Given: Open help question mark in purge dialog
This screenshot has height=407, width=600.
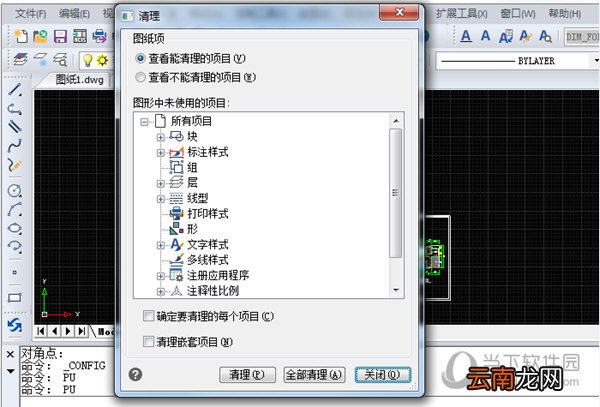Looking at the screenshot, I should (x=135, y=374).
